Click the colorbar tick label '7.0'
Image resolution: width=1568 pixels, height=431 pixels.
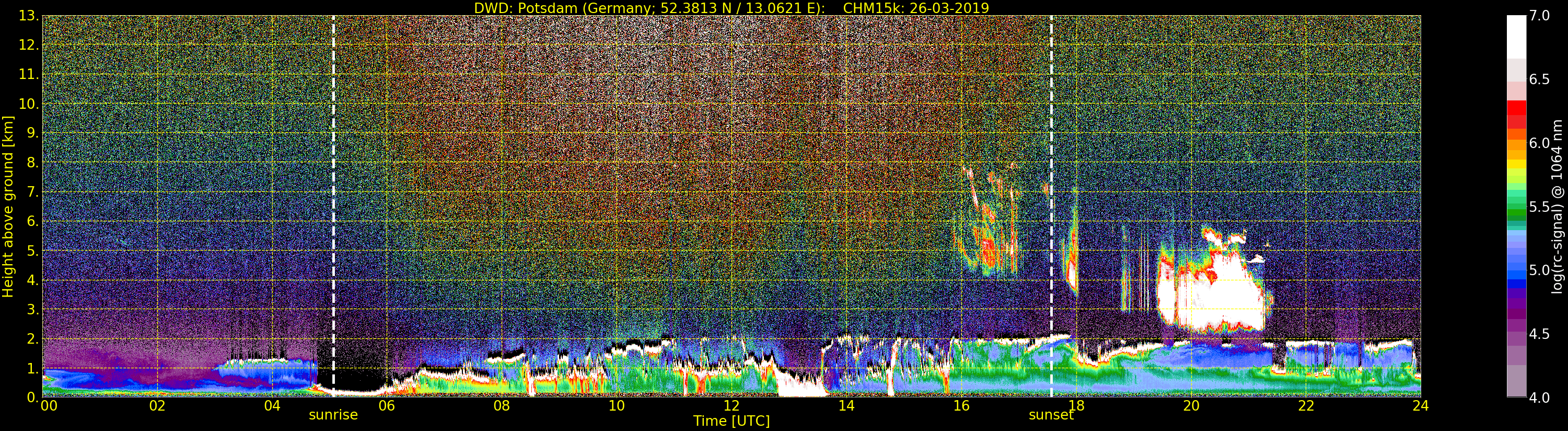[x=1539, y=16]
